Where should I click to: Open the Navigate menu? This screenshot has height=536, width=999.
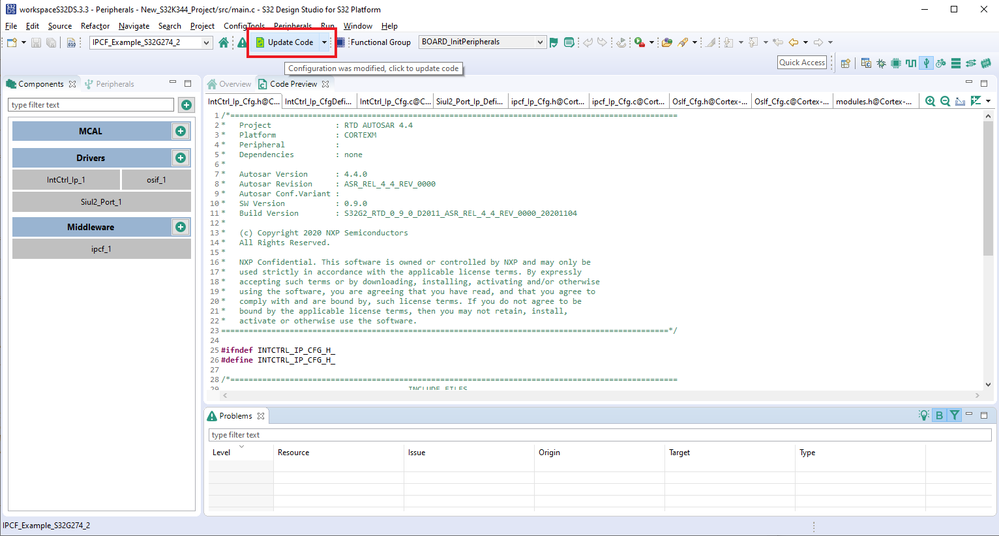[x=134, y=26]
